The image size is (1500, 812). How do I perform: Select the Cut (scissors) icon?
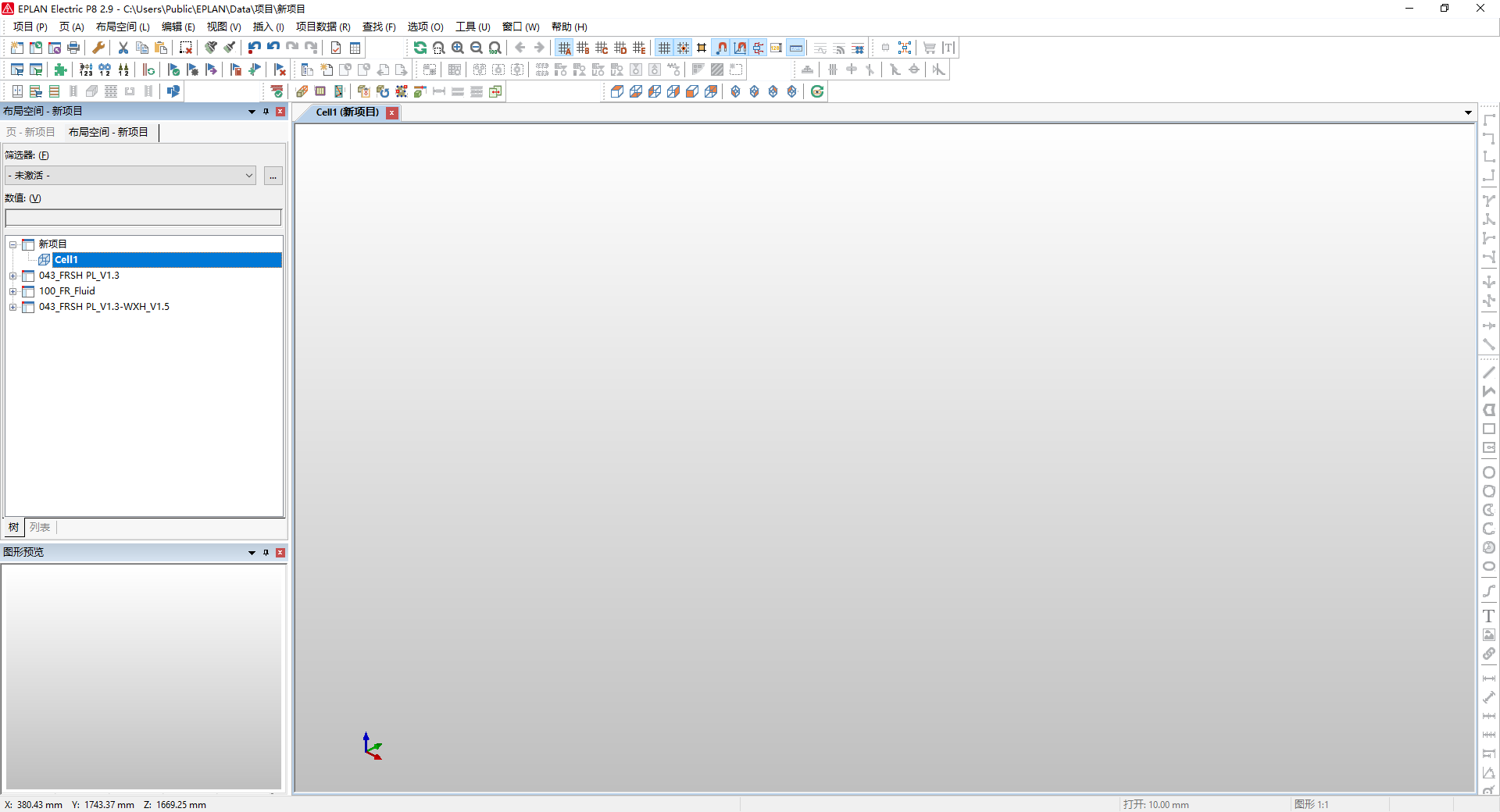[123, 47]
